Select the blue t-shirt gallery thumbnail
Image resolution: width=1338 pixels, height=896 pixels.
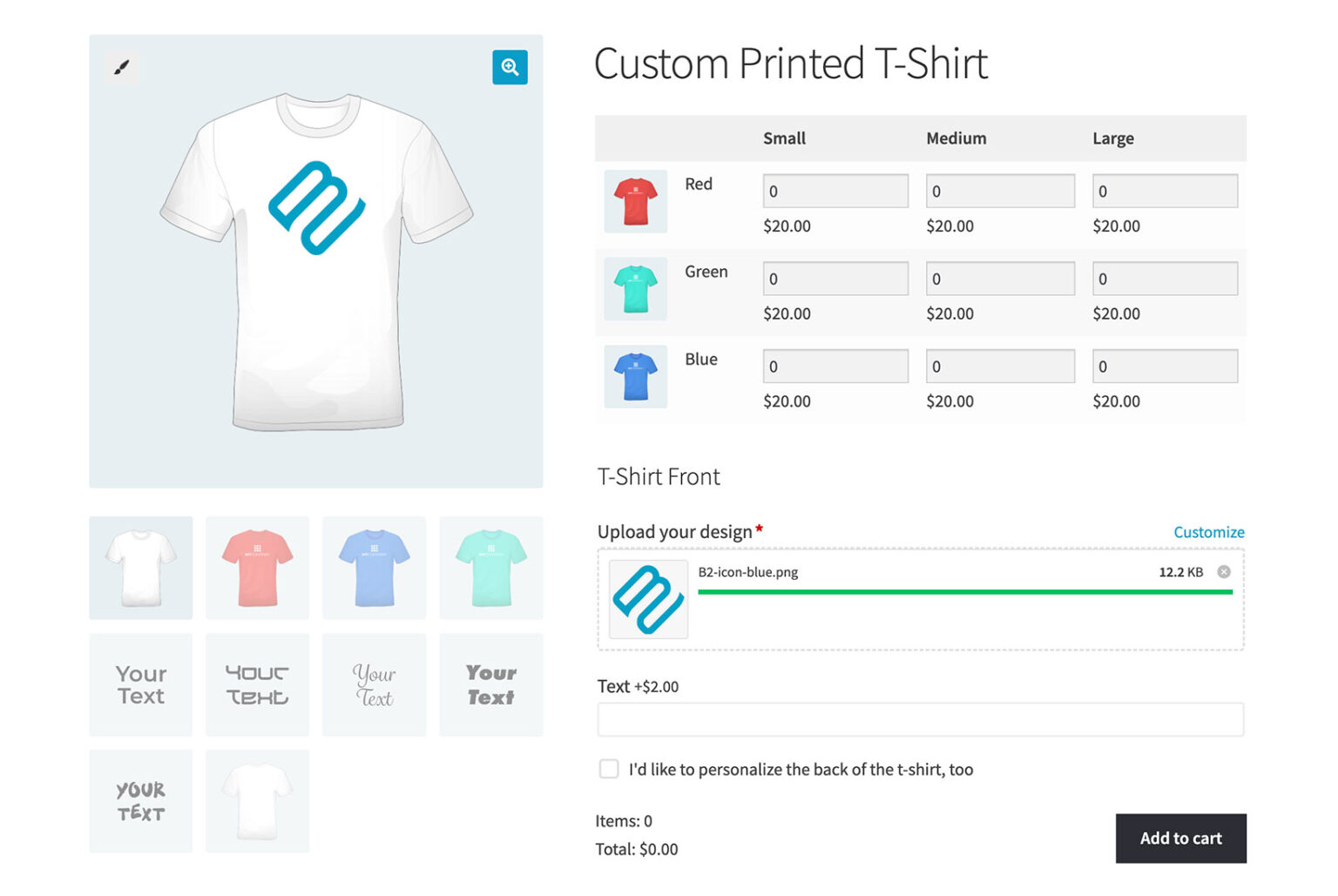click(x=374, y=568)
